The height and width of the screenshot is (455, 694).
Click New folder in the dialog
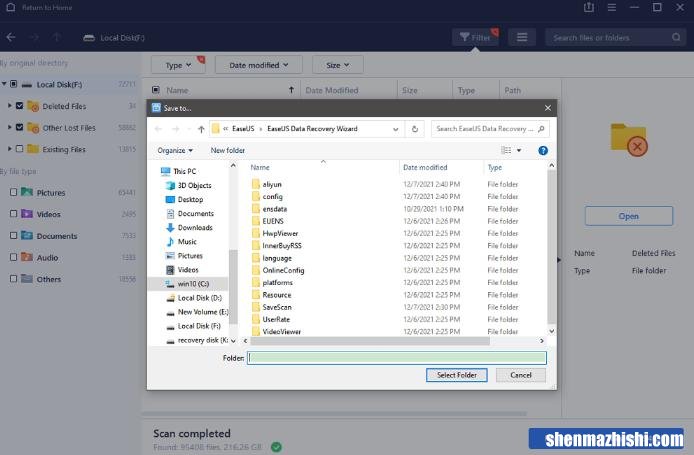point(227,150)
